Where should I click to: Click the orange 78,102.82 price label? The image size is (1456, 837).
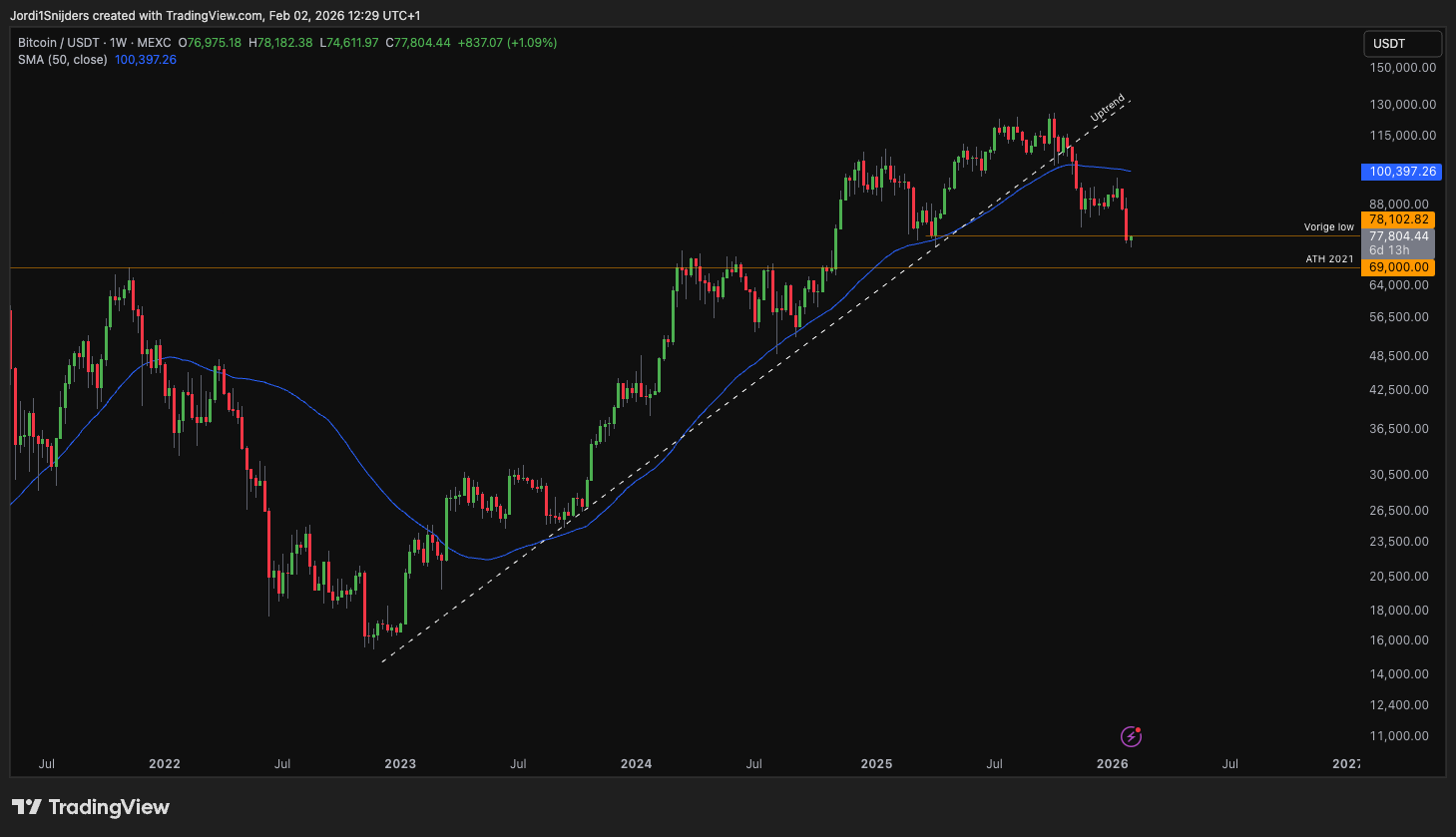1401,219
